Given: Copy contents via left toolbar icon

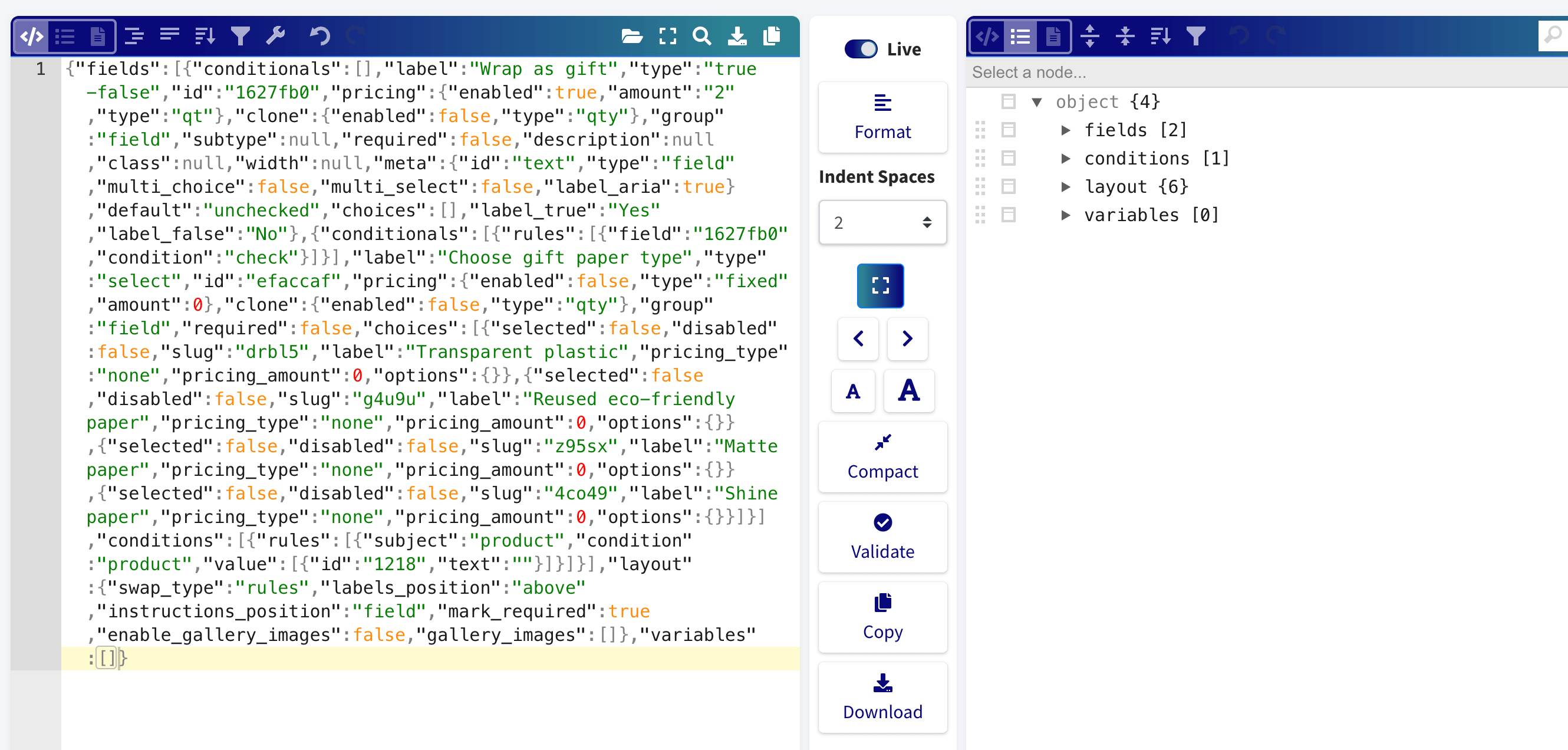Looking at the screenshot, I should point(772,37).
